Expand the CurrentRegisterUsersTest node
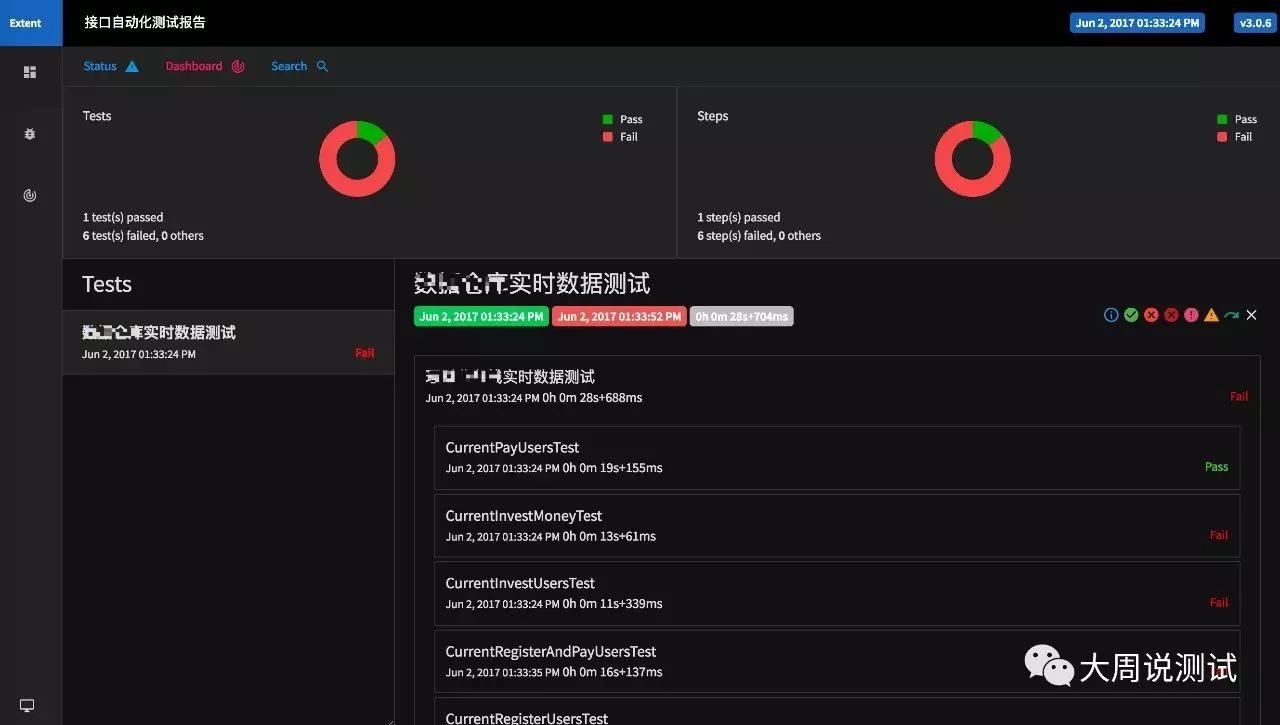The height and width of the screenshot is (725, 1280). pos(837,712)
